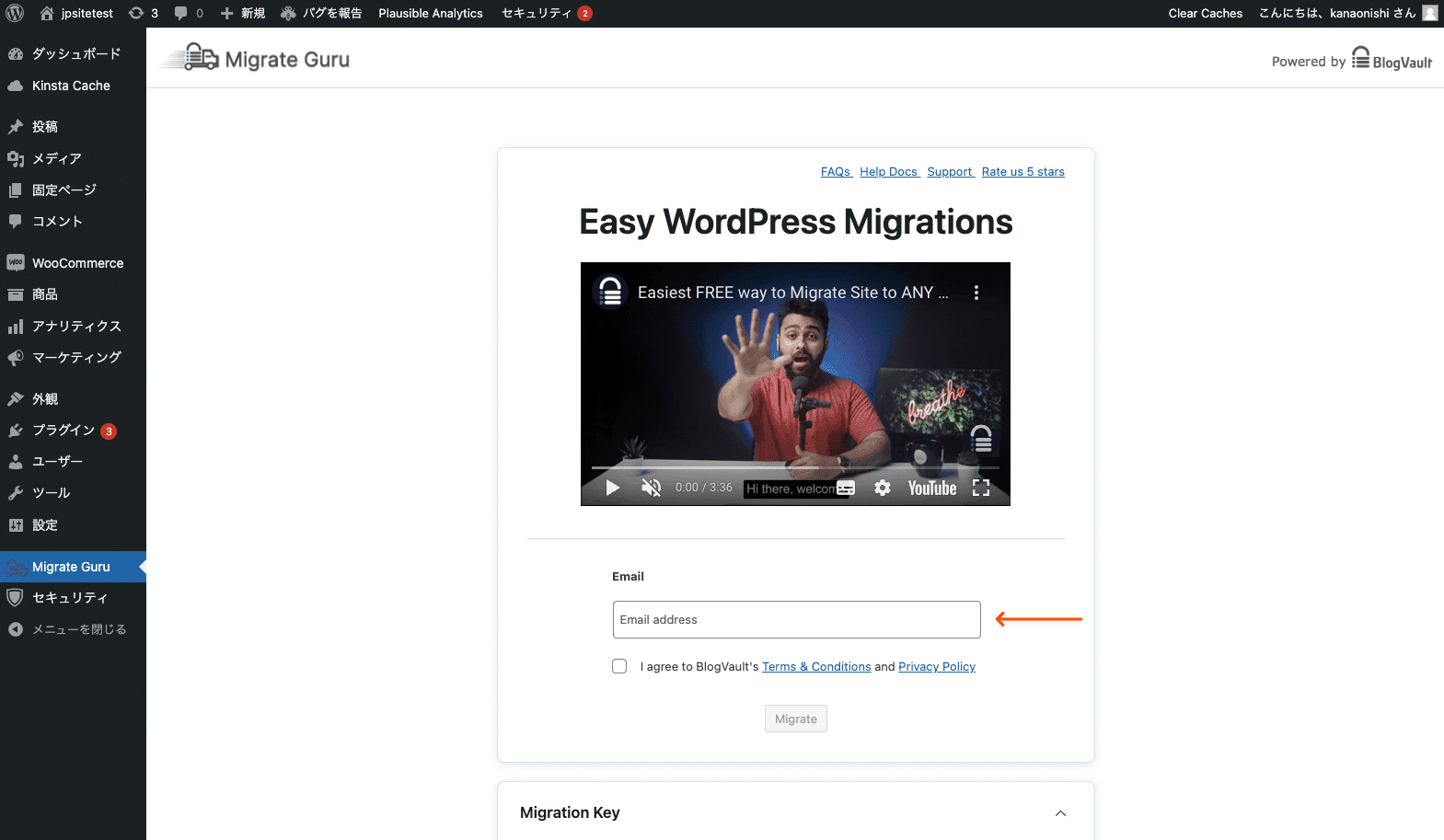1444x840 pixels.
Task: Click the Email address input field
Action: pos(796,619)
